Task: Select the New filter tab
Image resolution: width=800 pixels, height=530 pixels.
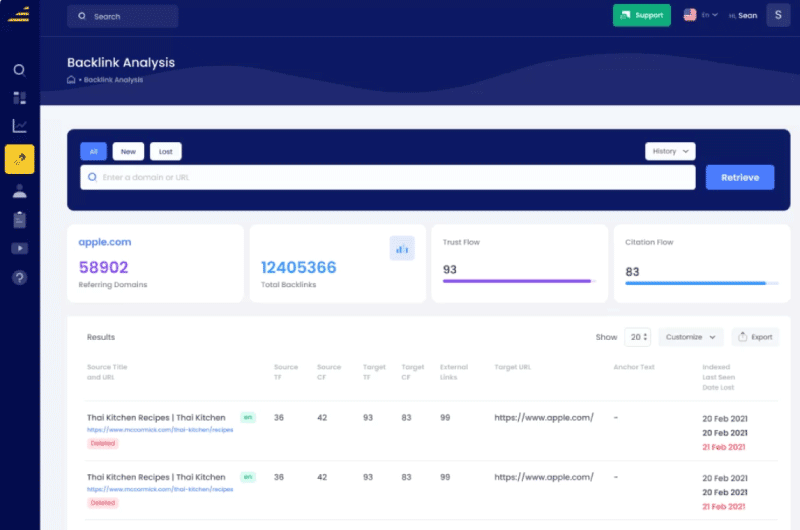Action: (x=128, y=152)
